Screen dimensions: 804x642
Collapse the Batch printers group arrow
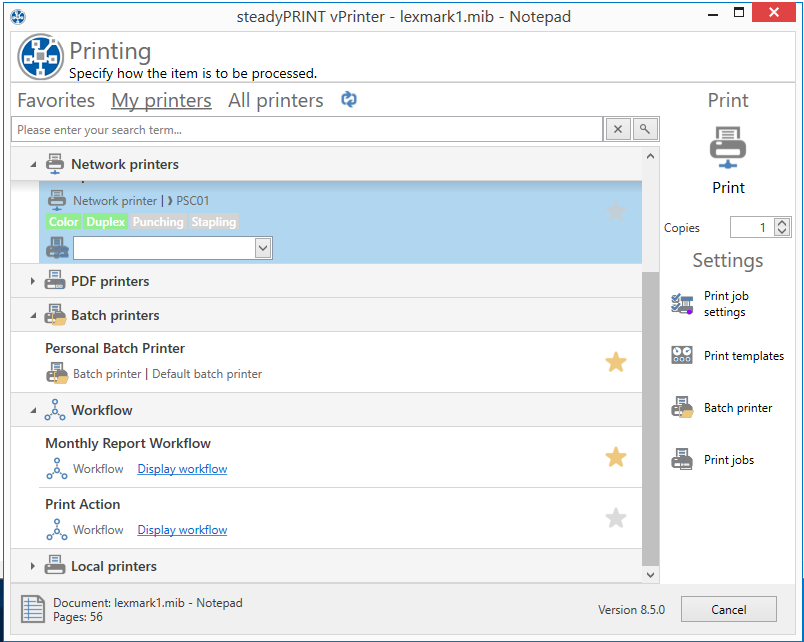(x=33, y=315)
